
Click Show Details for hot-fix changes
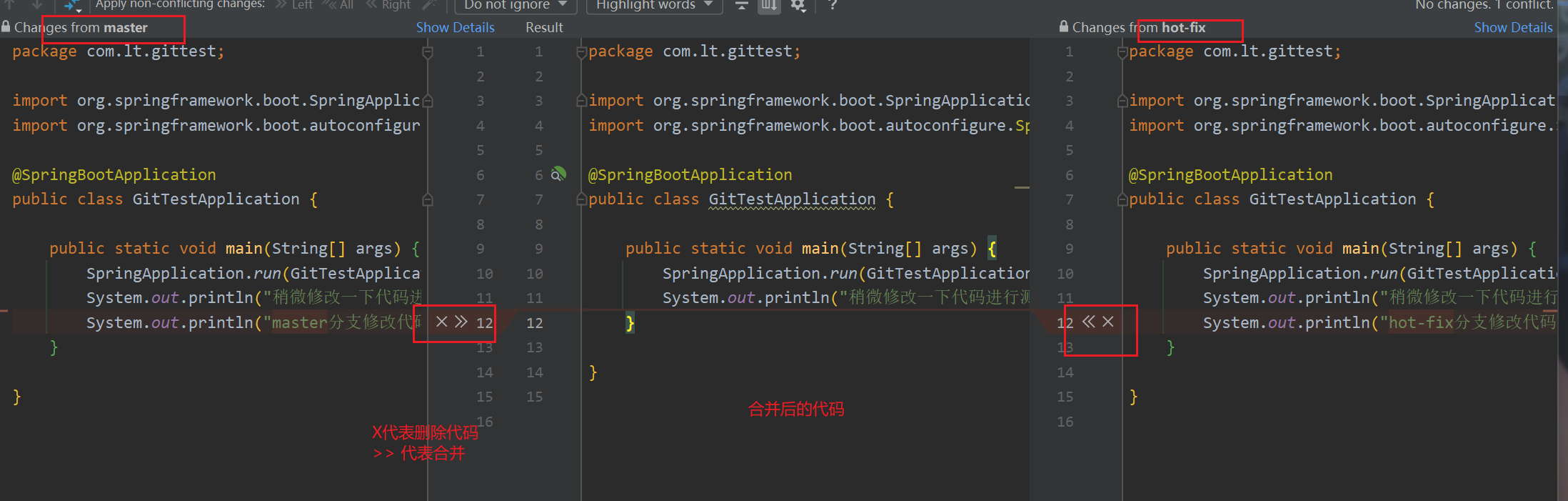pos(1513,27)
